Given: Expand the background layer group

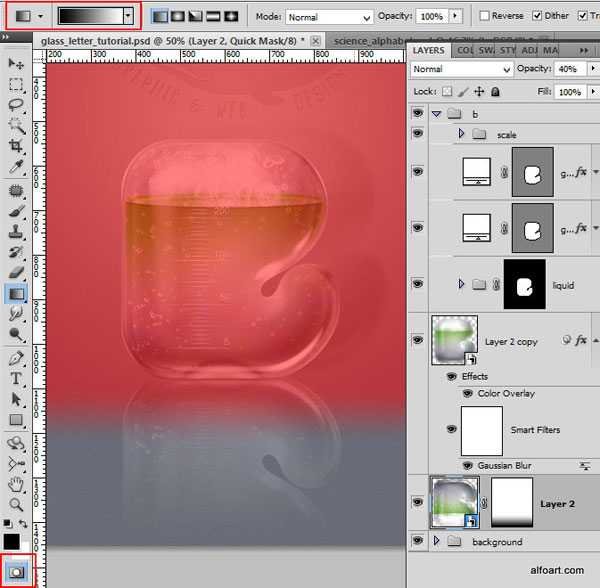Looking at the screenshot, I should pyautogui.click(x=436, y=541).
